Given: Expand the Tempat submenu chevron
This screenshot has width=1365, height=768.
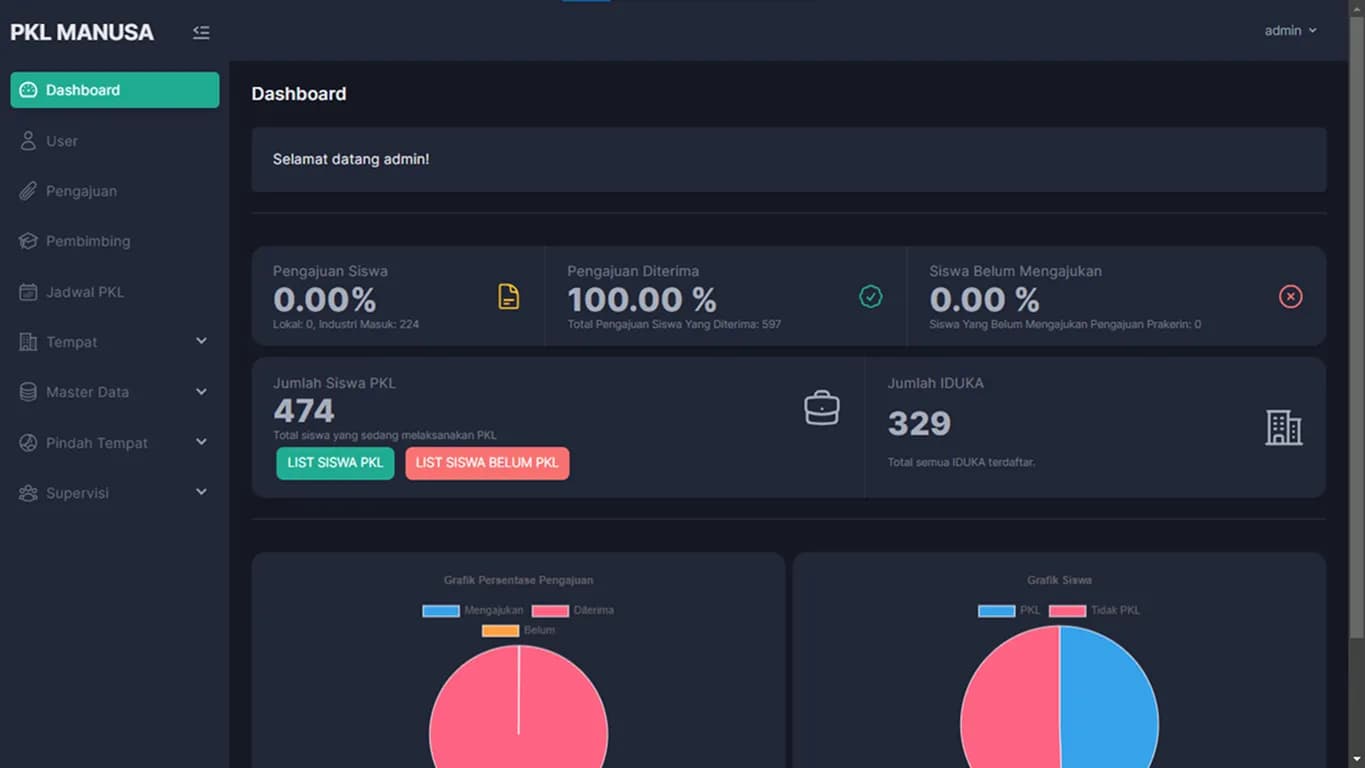Looking at the screenshot, I should coord(201,342).
